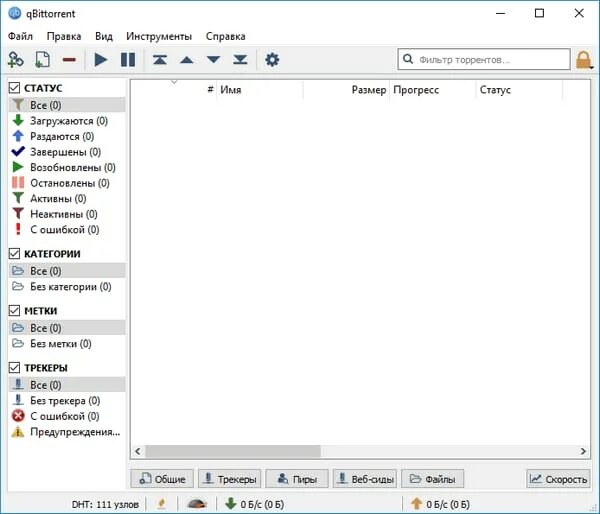Filter by Возобновлены (0) status

[x=67, y=167]
